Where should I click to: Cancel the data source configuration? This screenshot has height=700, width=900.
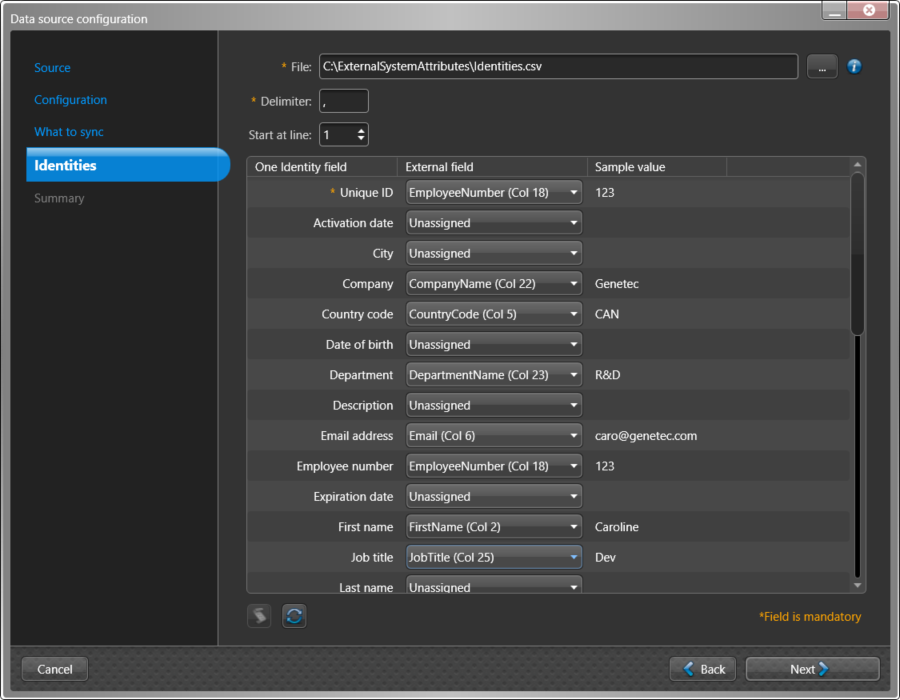coord(55,669)
